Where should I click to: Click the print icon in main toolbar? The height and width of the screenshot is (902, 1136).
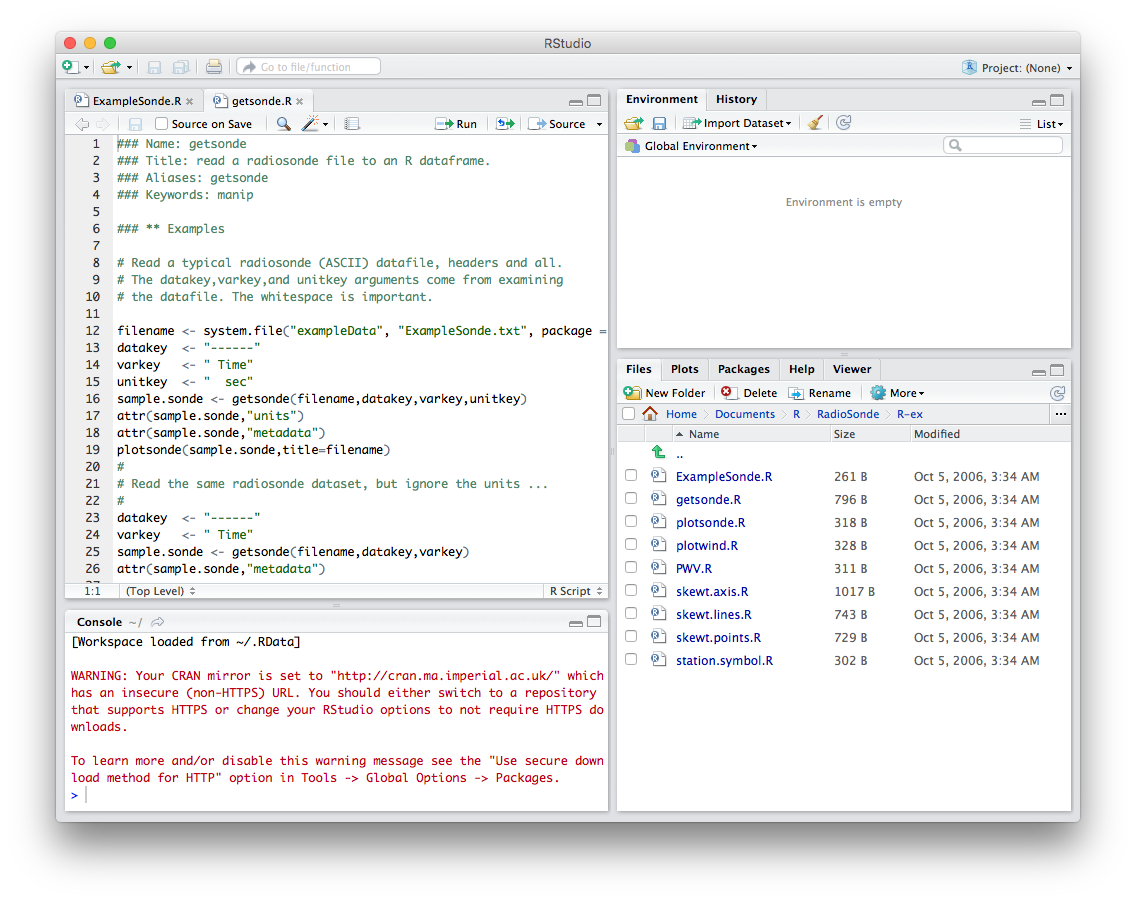tap(213, 67)
